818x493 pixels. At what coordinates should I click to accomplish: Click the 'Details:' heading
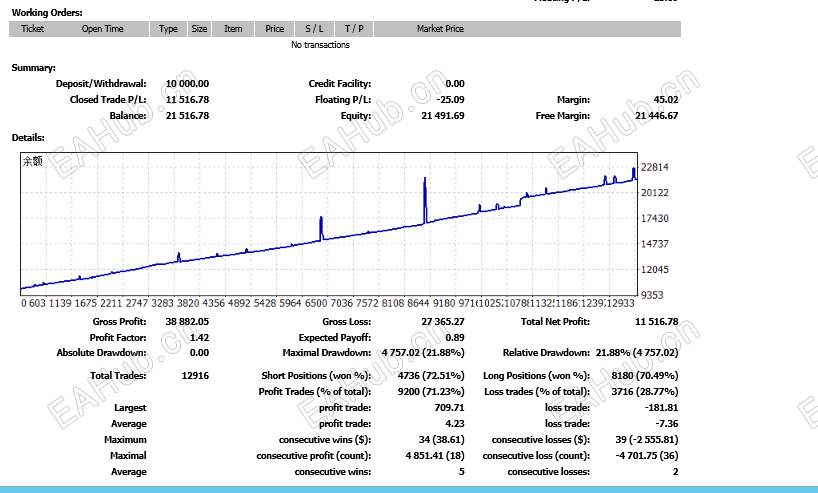point(28,138)
